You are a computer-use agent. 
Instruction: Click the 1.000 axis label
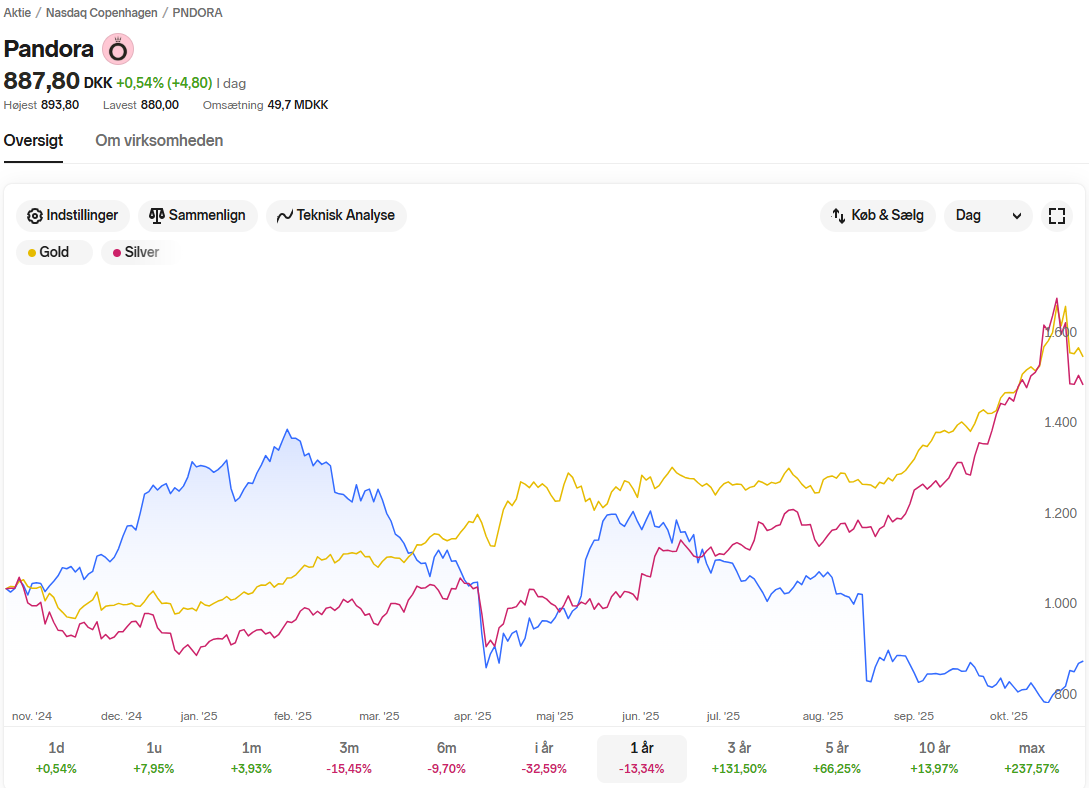tap(1061, 603)
